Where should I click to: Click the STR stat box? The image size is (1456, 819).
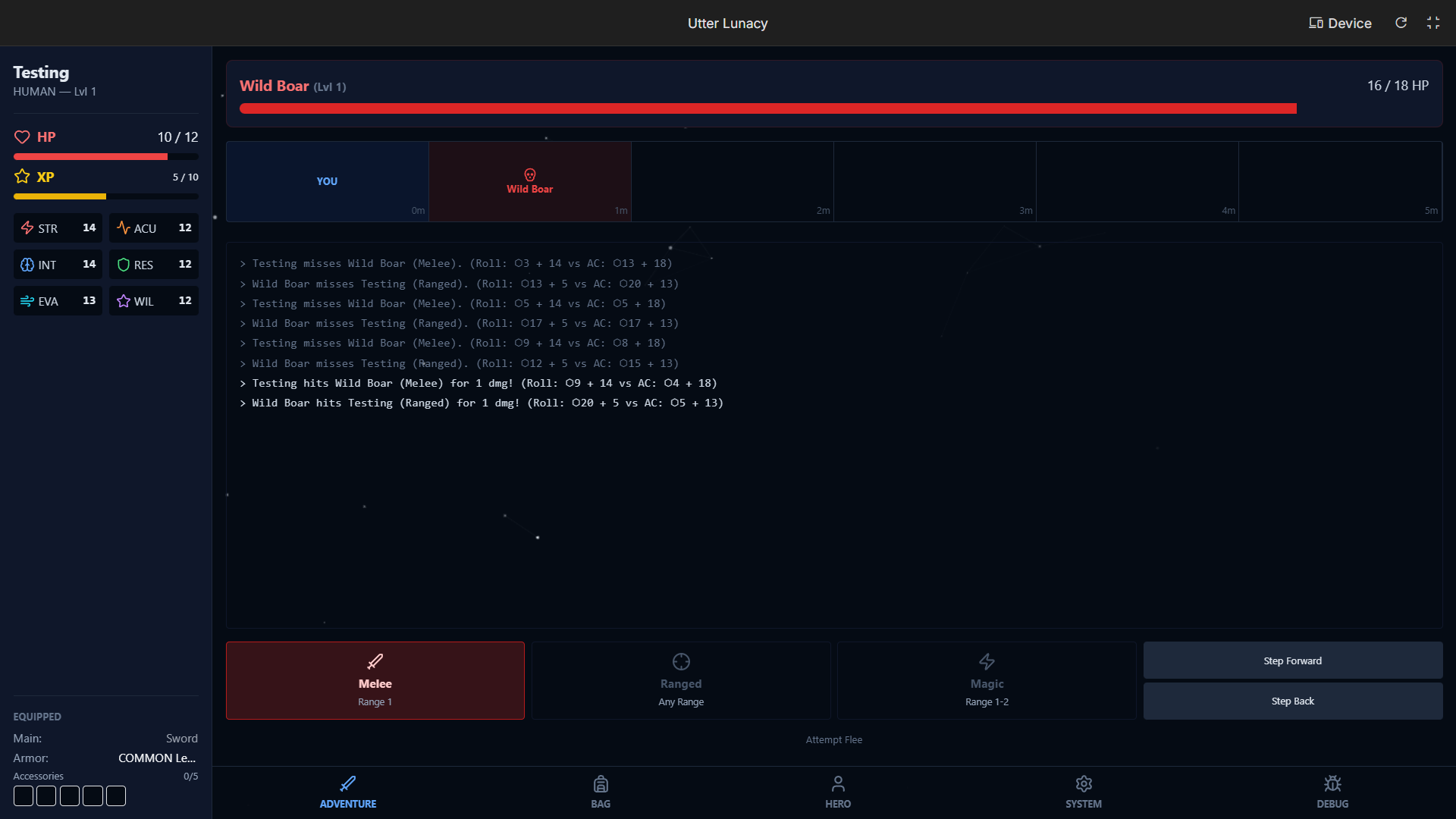58,228
